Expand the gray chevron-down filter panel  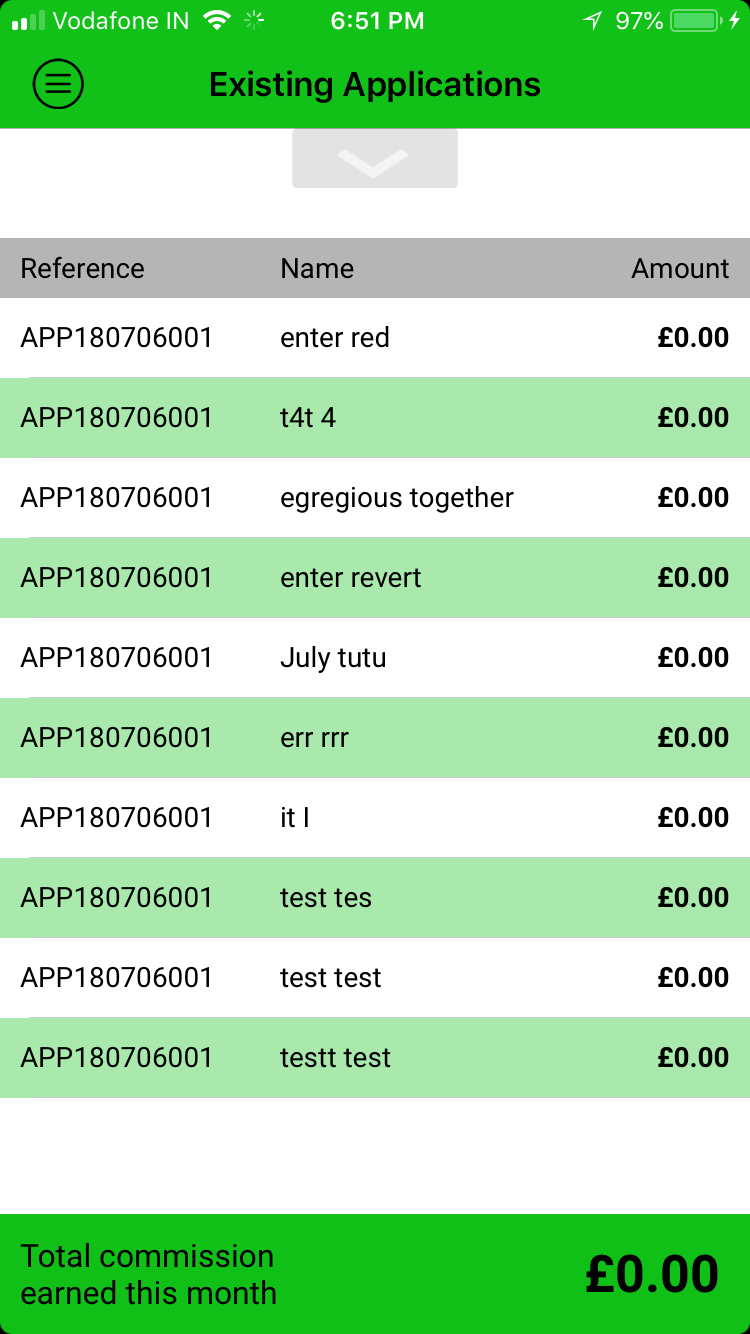(x=375, y=159)
